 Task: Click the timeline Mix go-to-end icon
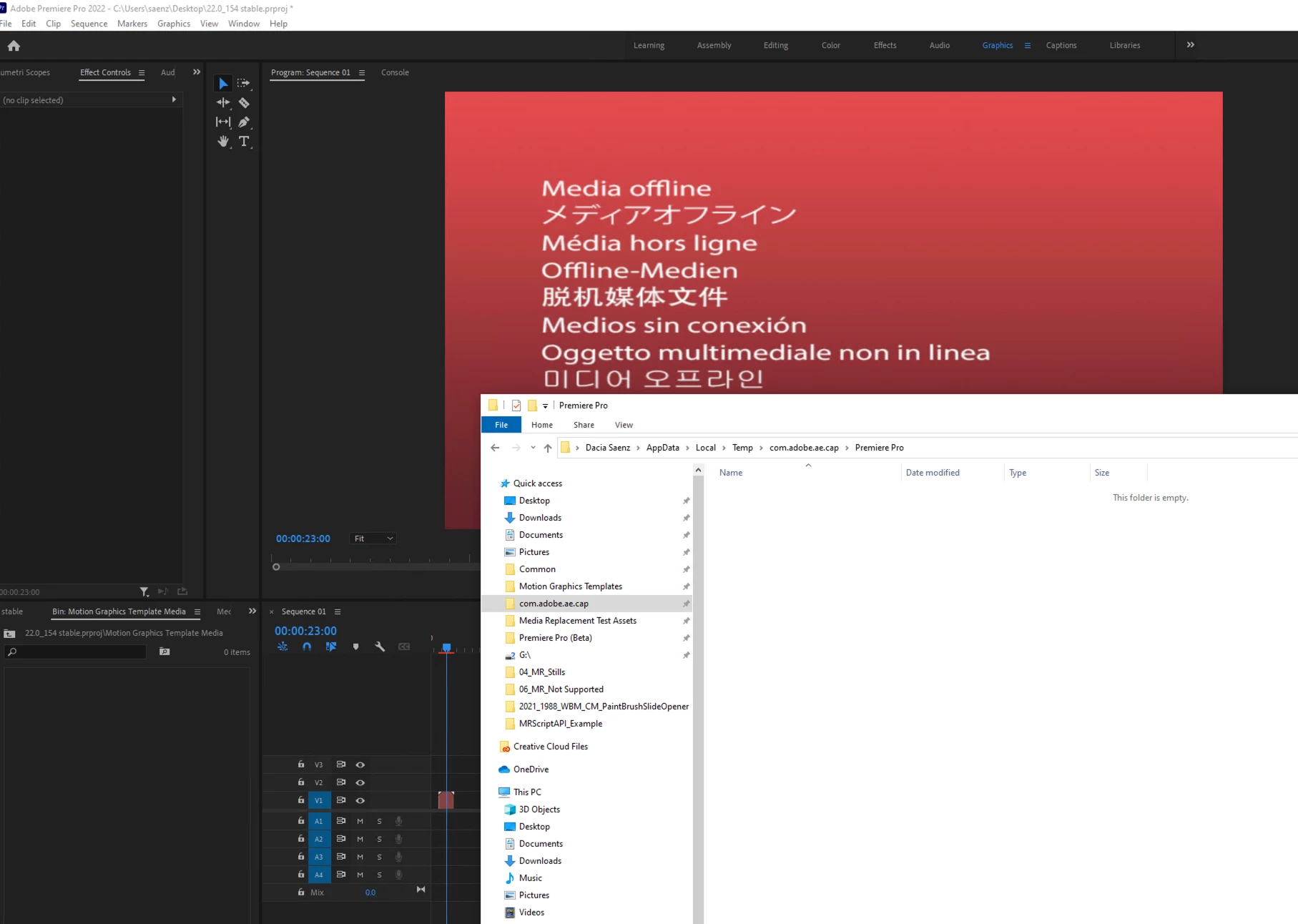(421, 890)
